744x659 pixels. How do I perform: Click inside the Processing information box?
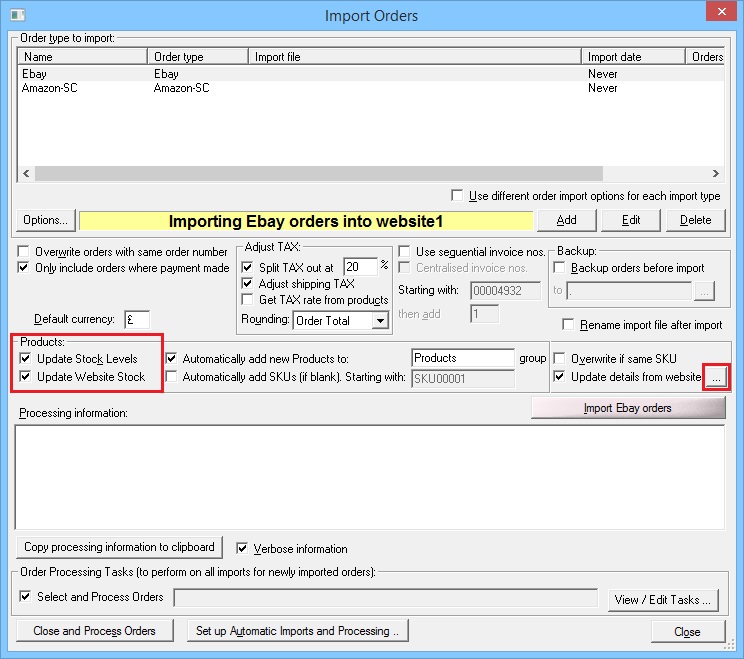[370, 477]
